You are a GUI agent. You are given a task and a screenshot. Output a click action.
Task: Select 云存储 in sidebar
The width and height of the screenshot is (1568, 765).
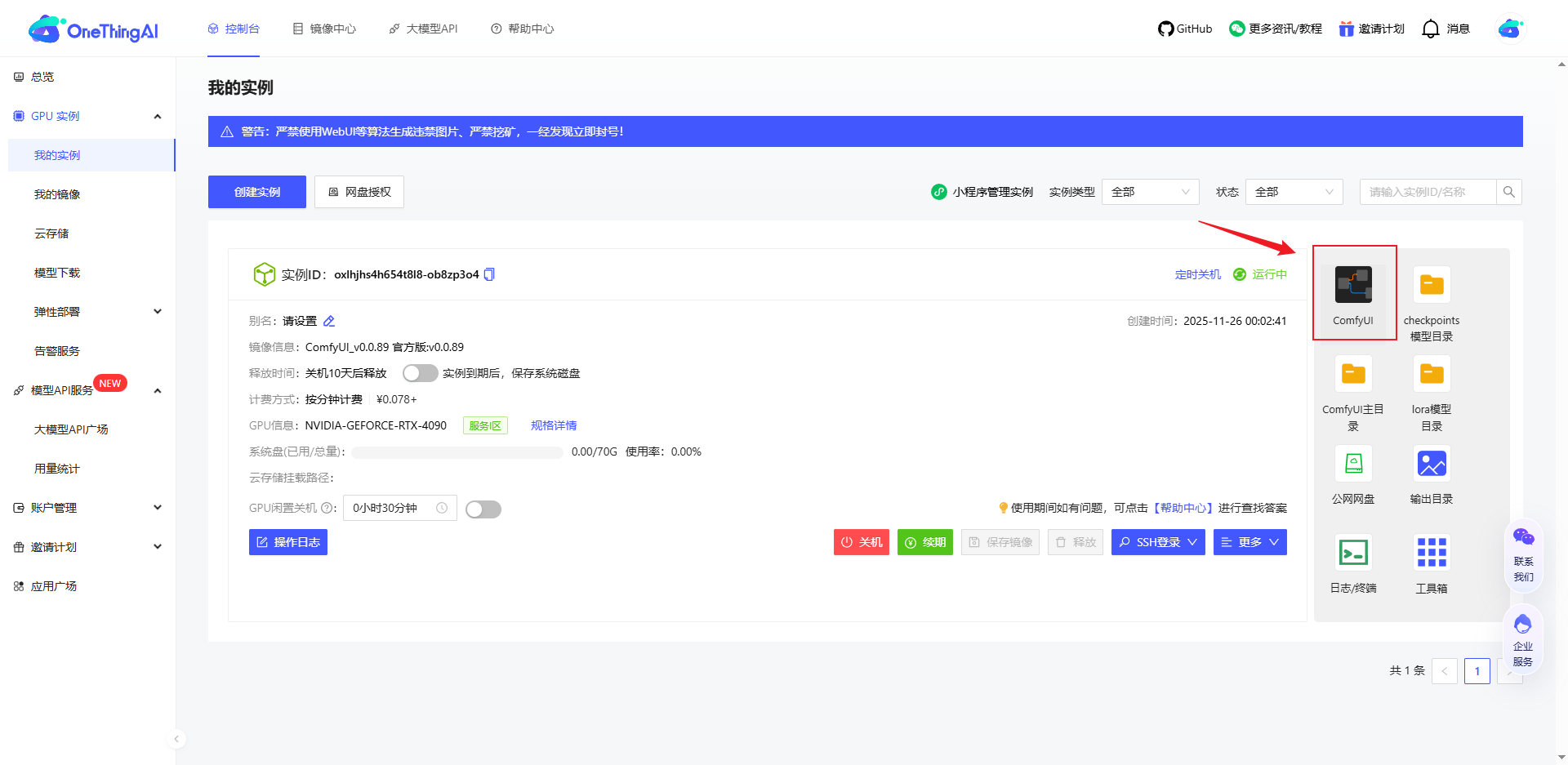point(51,234)
